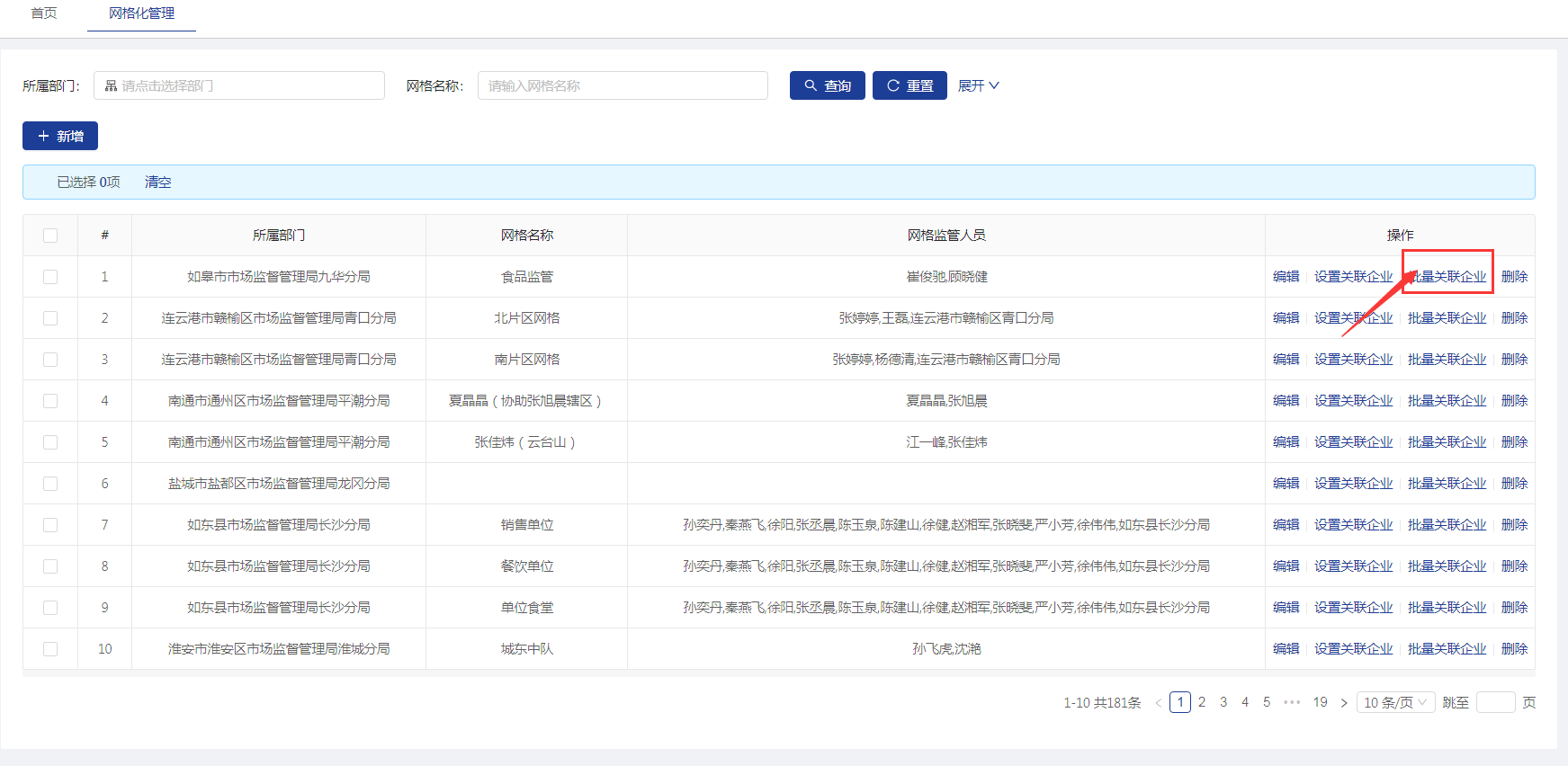Expand the 展开 advanced filters
The height and width of the screenshot is (766, 1568).
point(978,85)
